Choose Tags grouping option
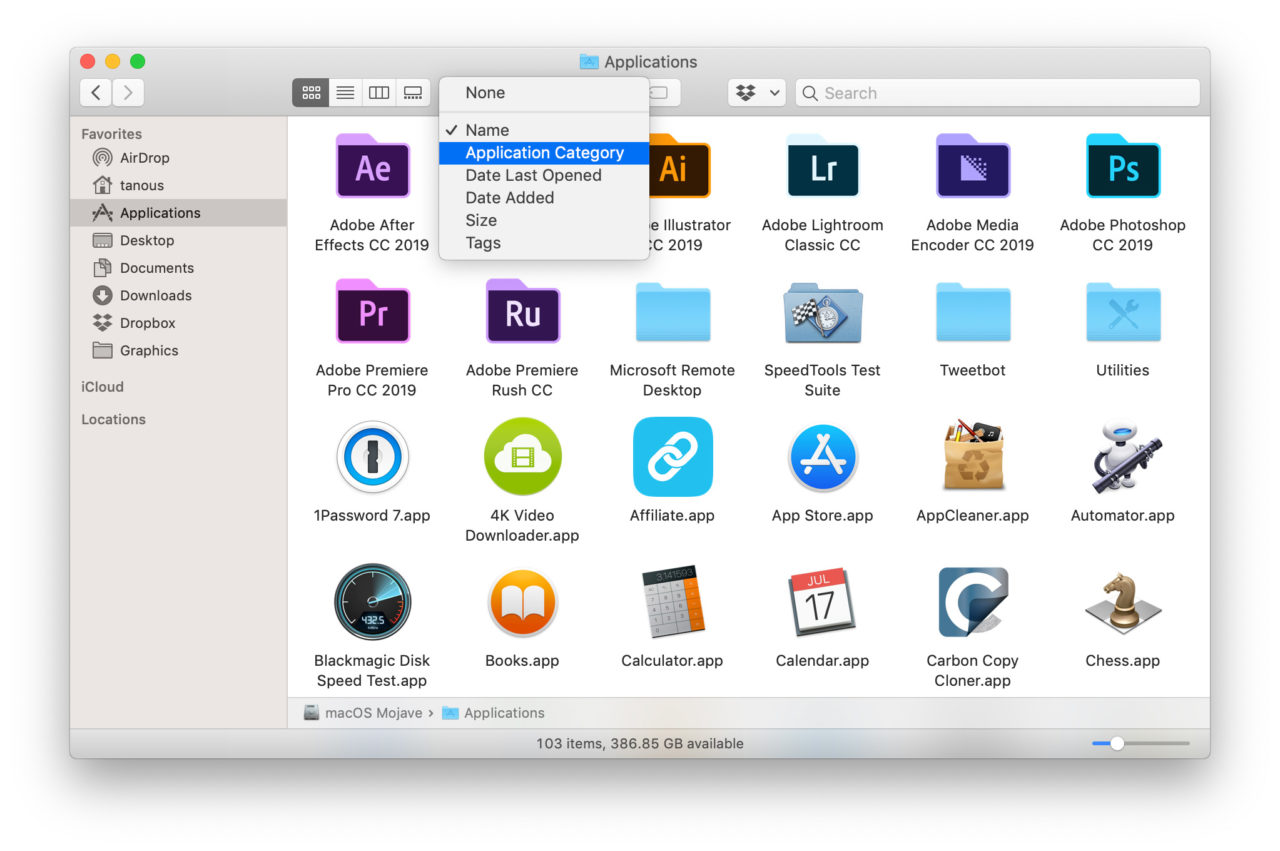Screen dimensions: 1280x851 click(544, 243)
